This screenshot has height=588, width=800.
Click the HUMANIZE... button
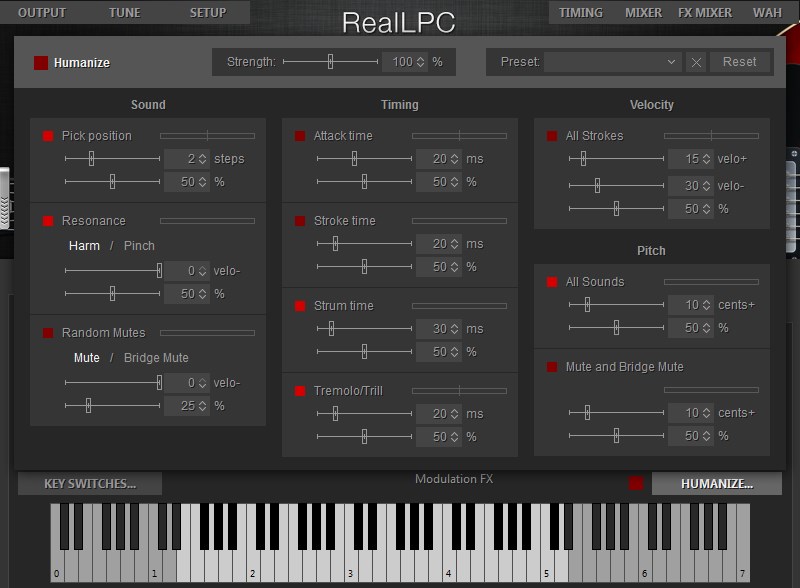(x=717, y=483)
